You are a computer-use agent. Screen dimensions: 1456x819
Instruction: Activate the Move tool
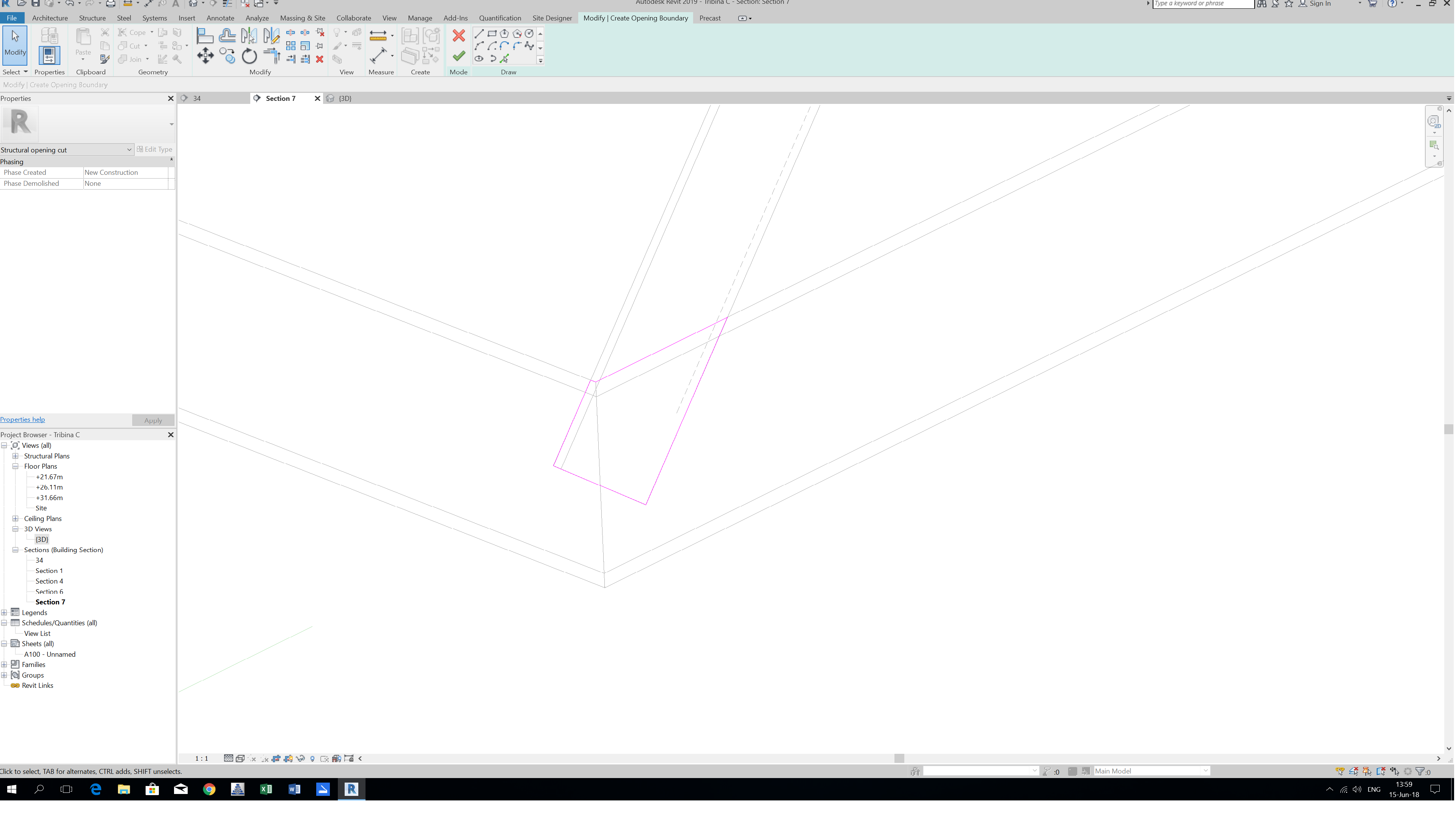click(205, 55)
